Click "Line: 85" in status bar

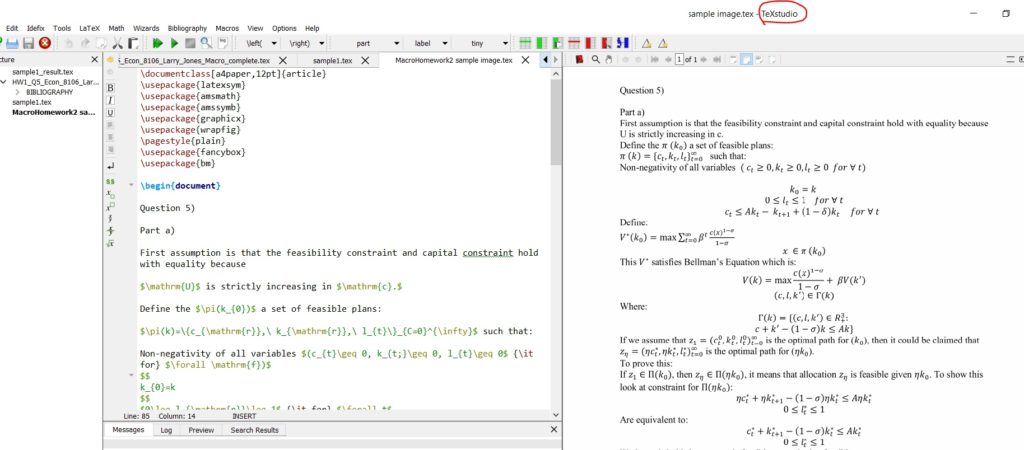(136, 416)
